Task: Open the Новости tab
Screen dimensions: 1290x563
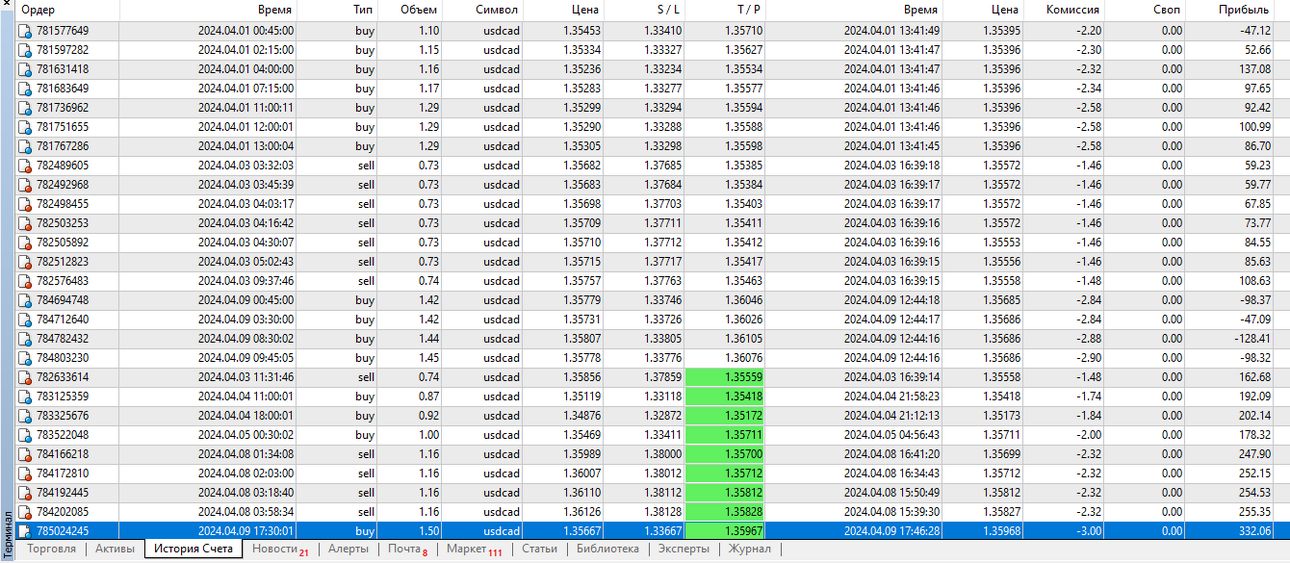Action: point(279,549)
